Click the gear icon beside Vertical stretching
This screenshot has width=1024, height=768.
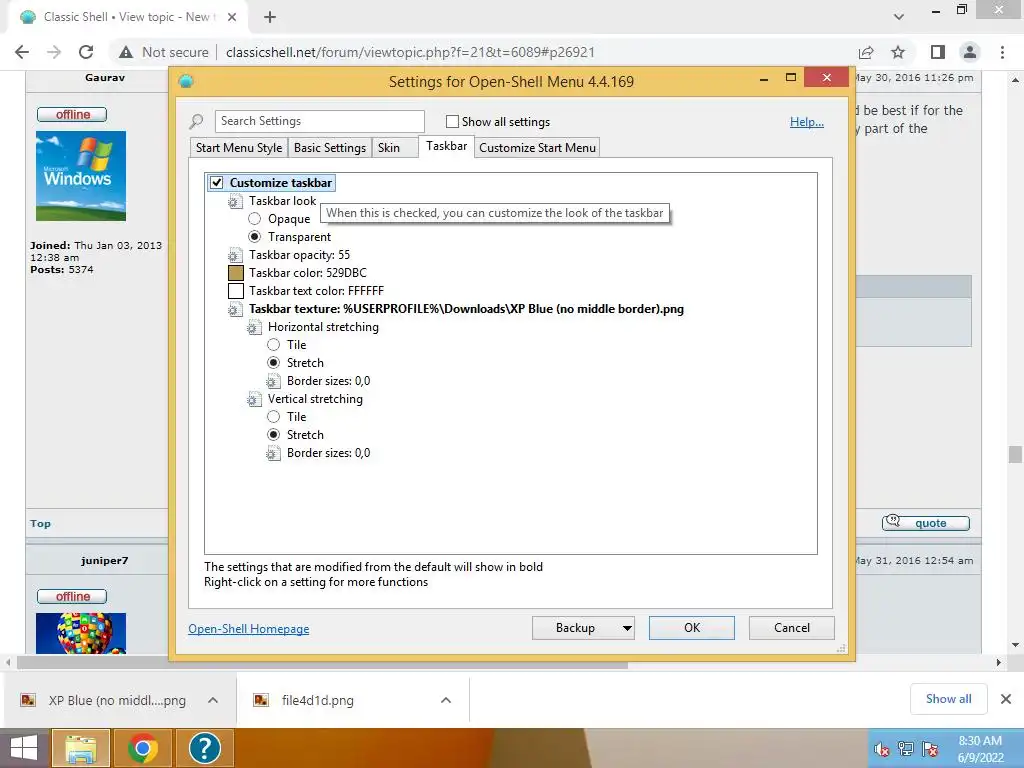[x=254, y=399]
